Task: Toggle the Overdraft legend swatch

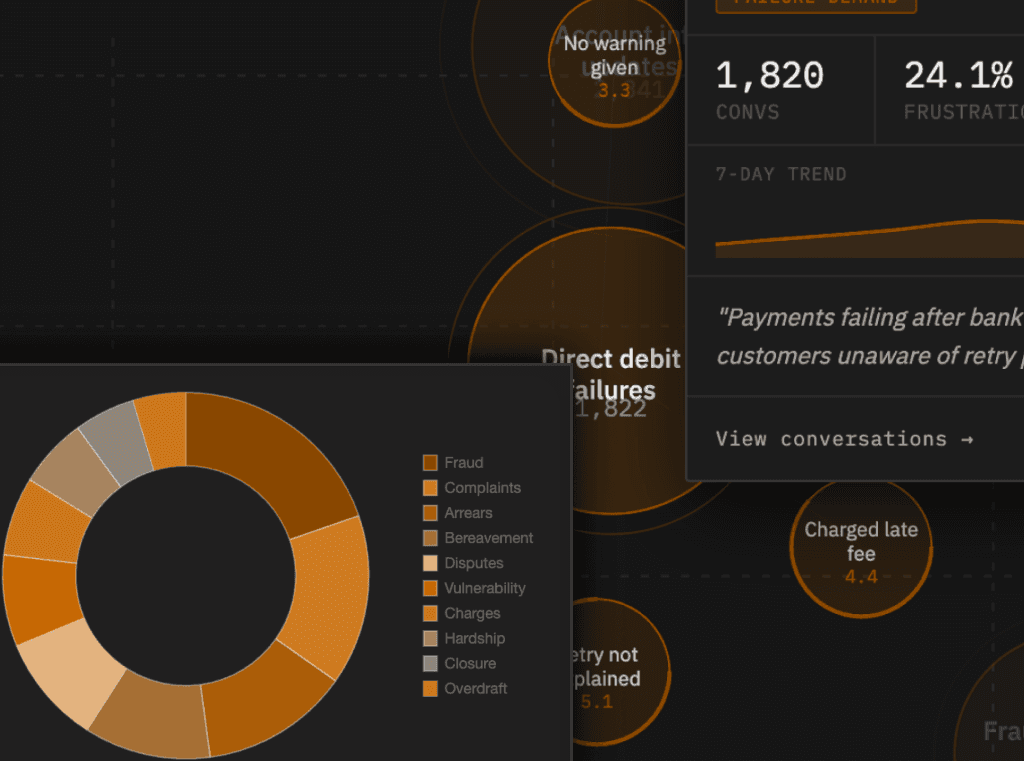Action: coord(430,688)
